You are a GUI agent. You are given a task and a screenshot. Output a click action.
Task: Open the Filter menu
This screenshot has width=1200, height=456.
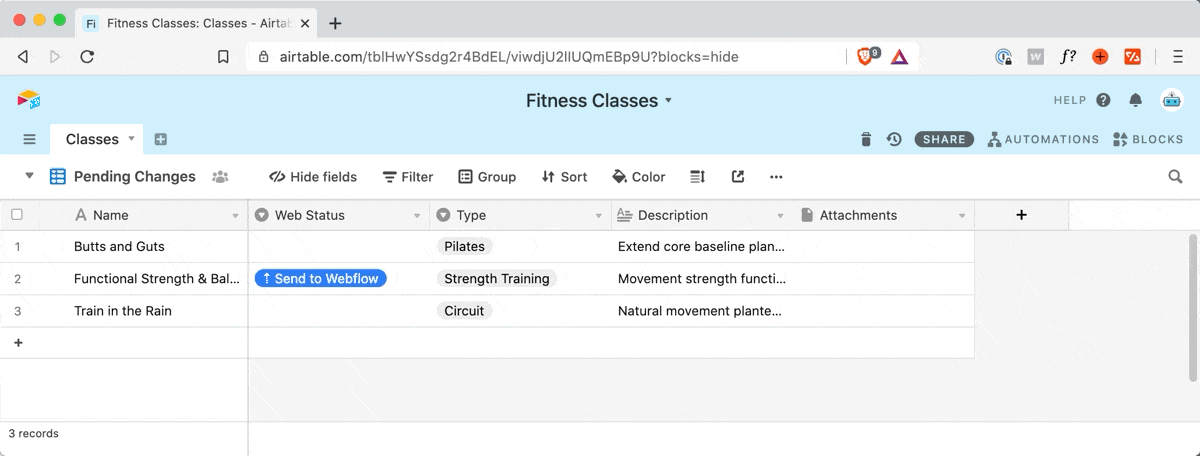click(x=408, y=177)
